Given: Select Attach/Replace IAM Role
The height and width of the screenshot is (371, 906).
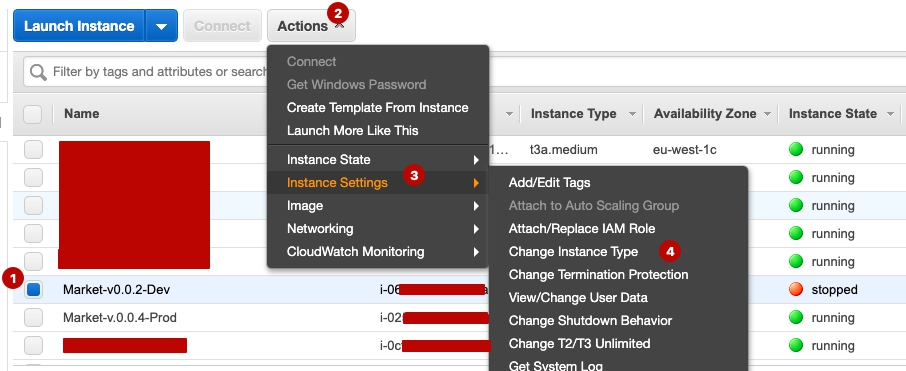Looking at the screenshot, I should [x=582, y=229].
